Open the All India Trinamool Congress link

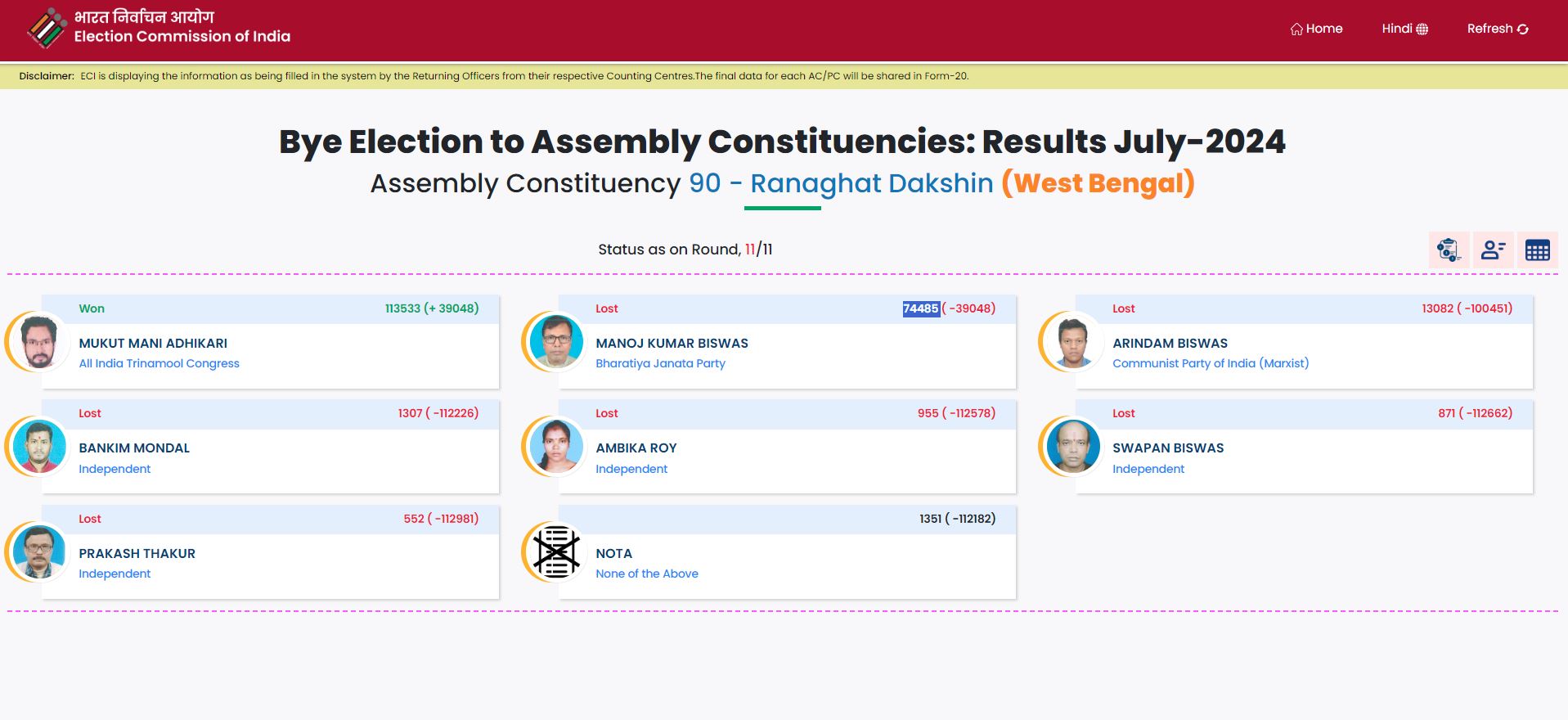(159, 363)
